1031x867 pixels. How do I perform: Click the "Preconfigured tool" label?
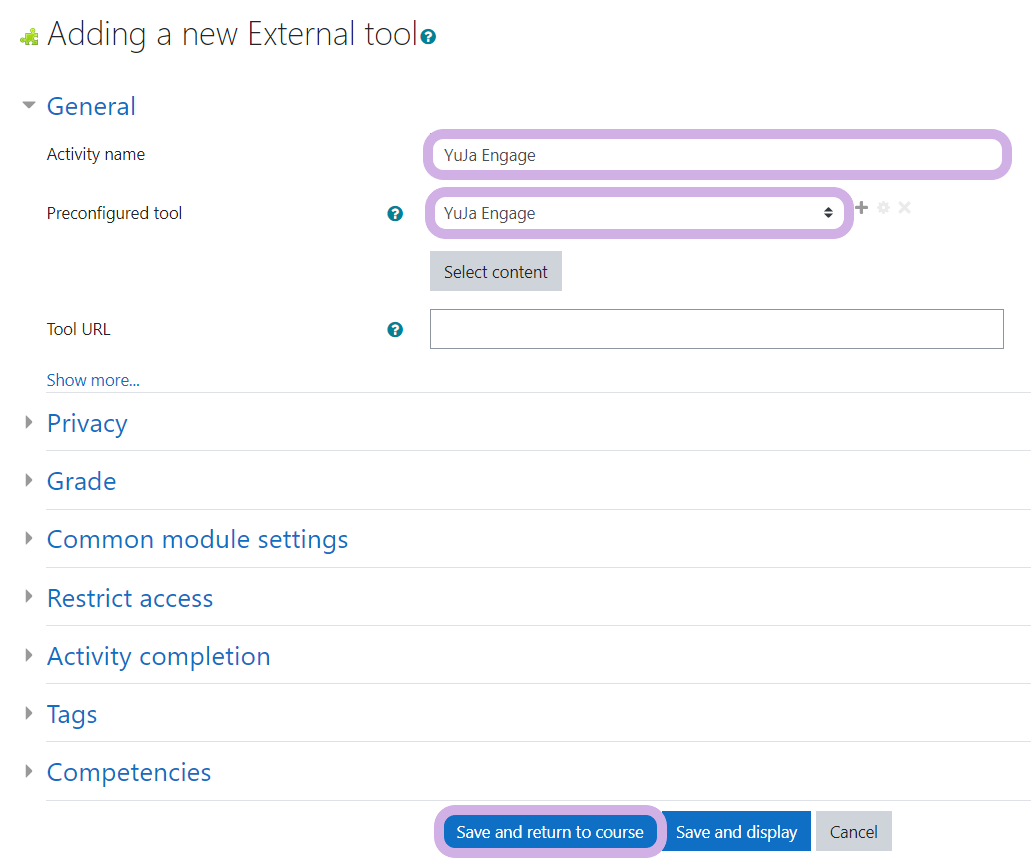pyautogui.click(x=114, y=213)
